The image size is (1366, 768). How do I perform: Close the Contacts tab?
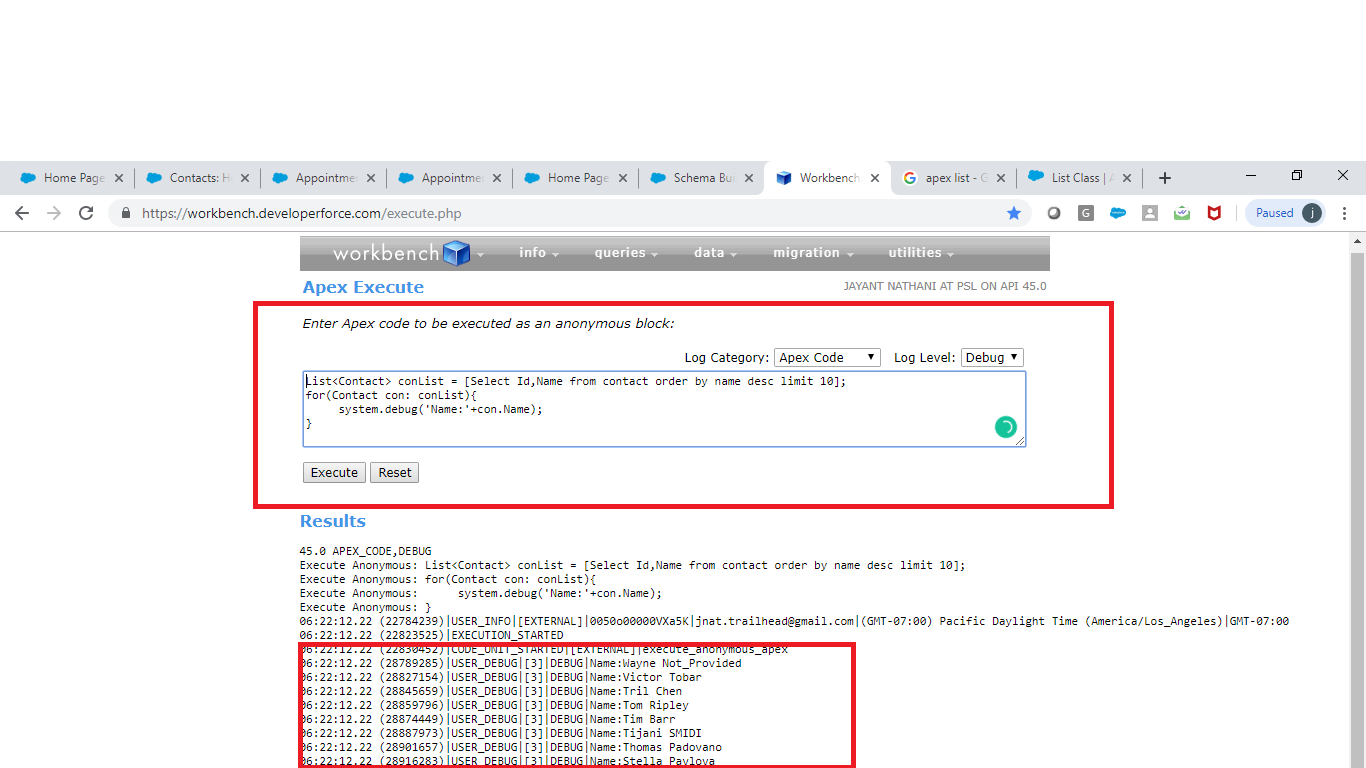point(245,178)
